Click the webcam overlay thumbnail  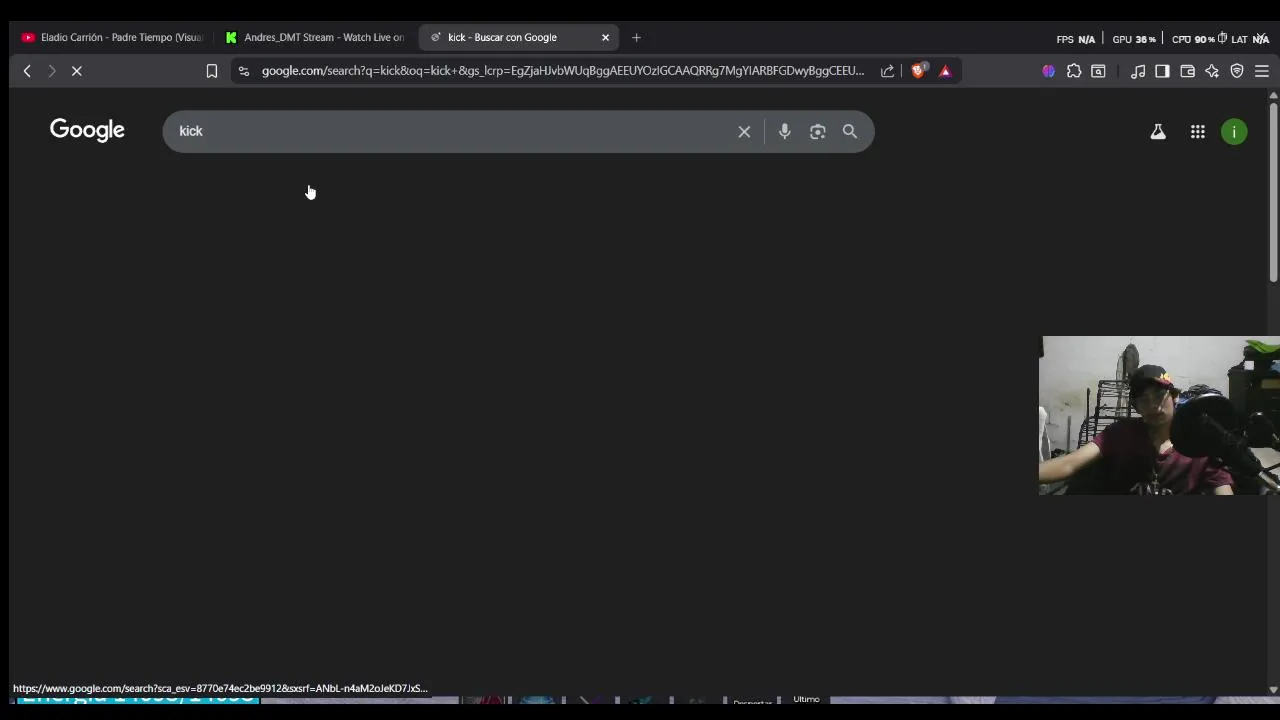coord(1160,415)
